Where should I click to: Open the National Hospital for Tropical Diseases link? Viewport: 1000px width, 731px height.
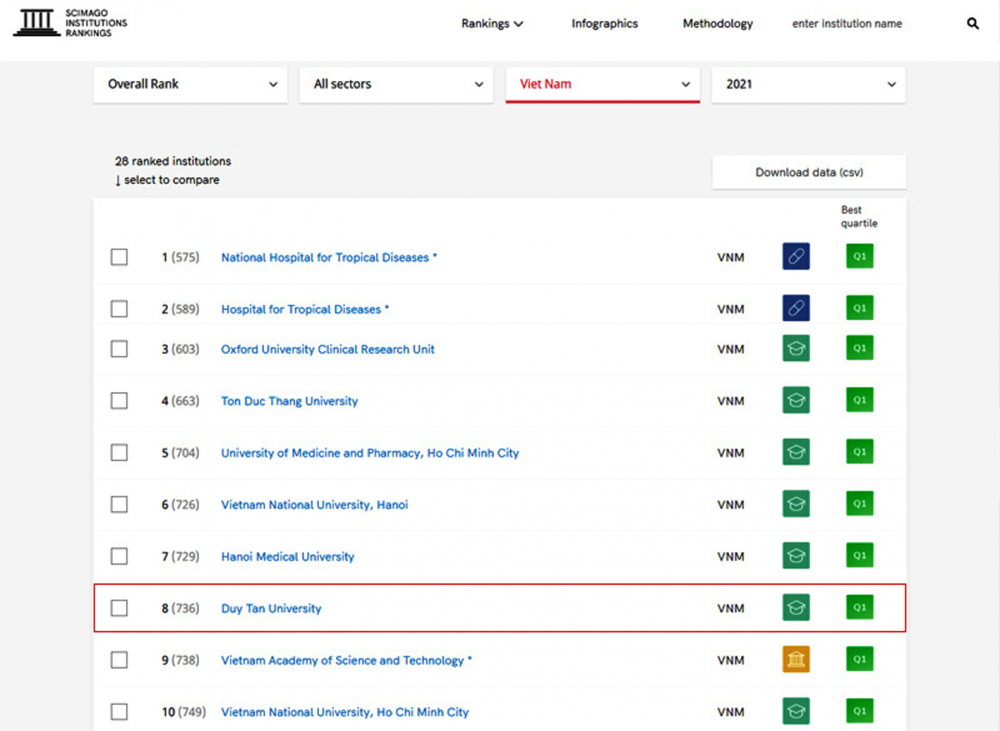click(x=328, y=257)
